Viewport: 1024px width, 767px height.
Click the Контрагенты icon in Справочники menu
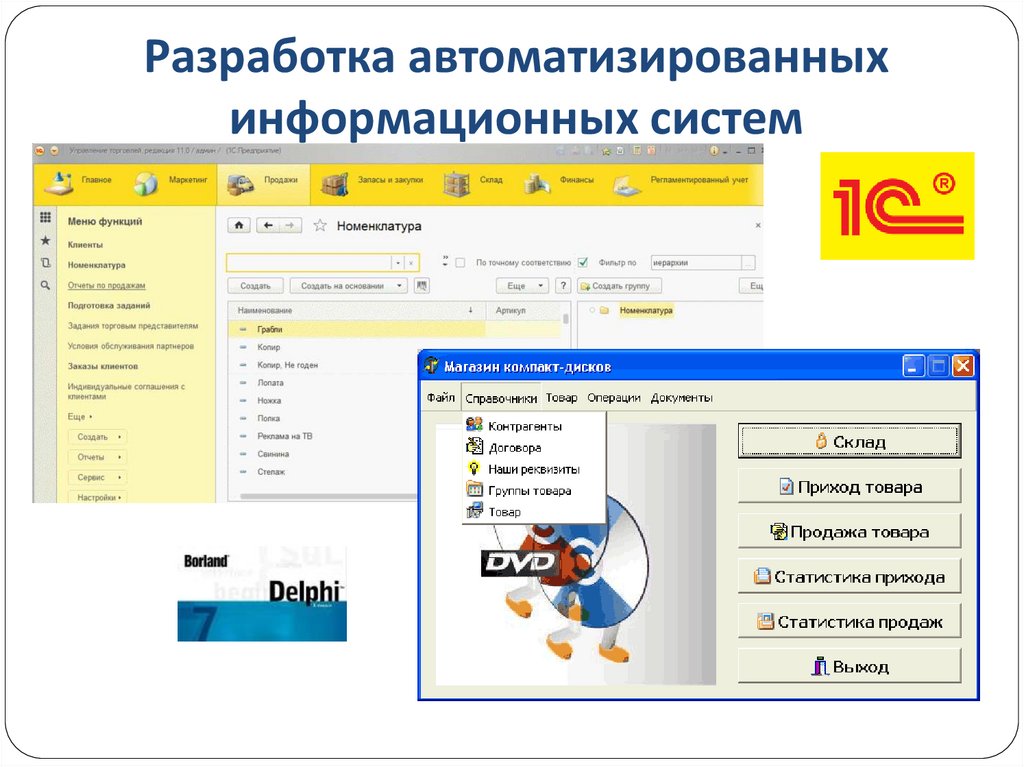[x=474, y=425]
